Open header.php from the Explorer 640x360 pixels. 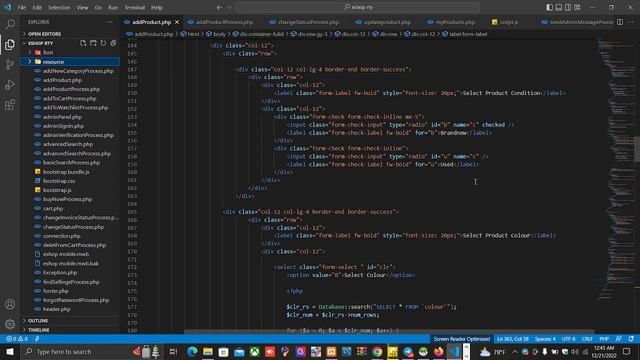pos(57,309)
